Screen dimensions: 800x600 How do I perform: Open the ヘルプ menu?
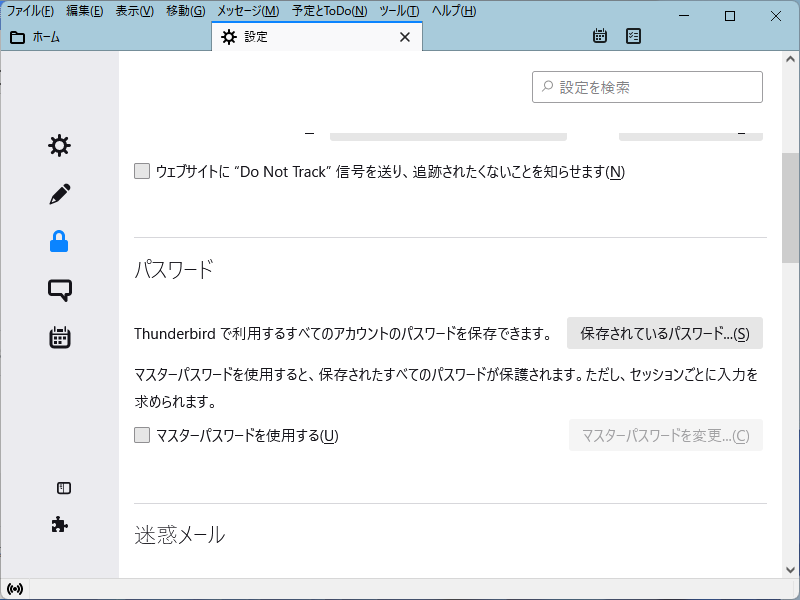tap(454, 11)
